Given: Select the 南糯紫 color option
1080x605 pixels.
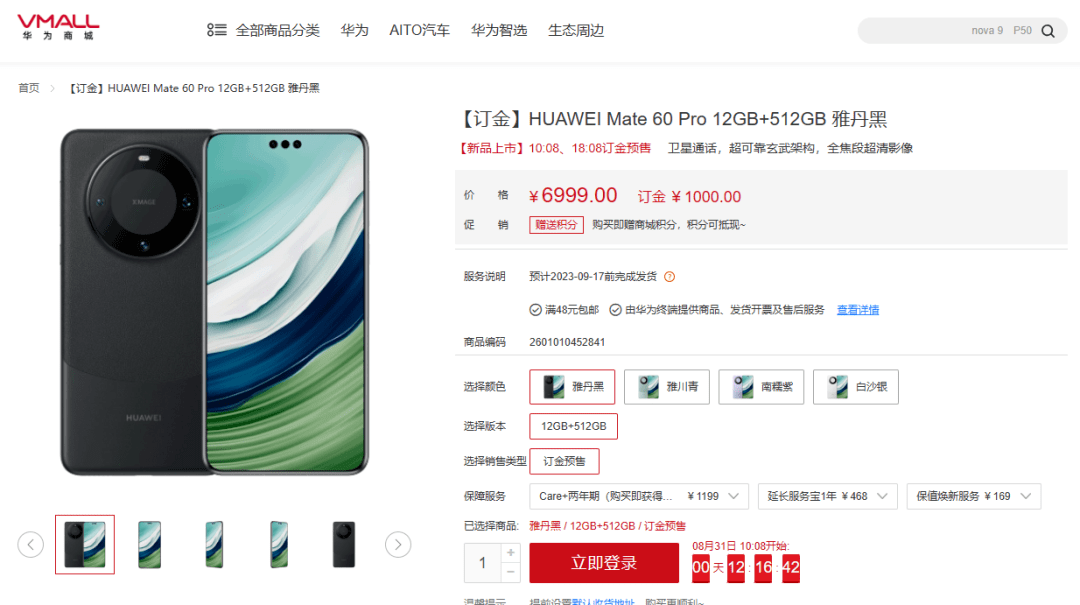Looking at the screenshot, I should 761,387.
